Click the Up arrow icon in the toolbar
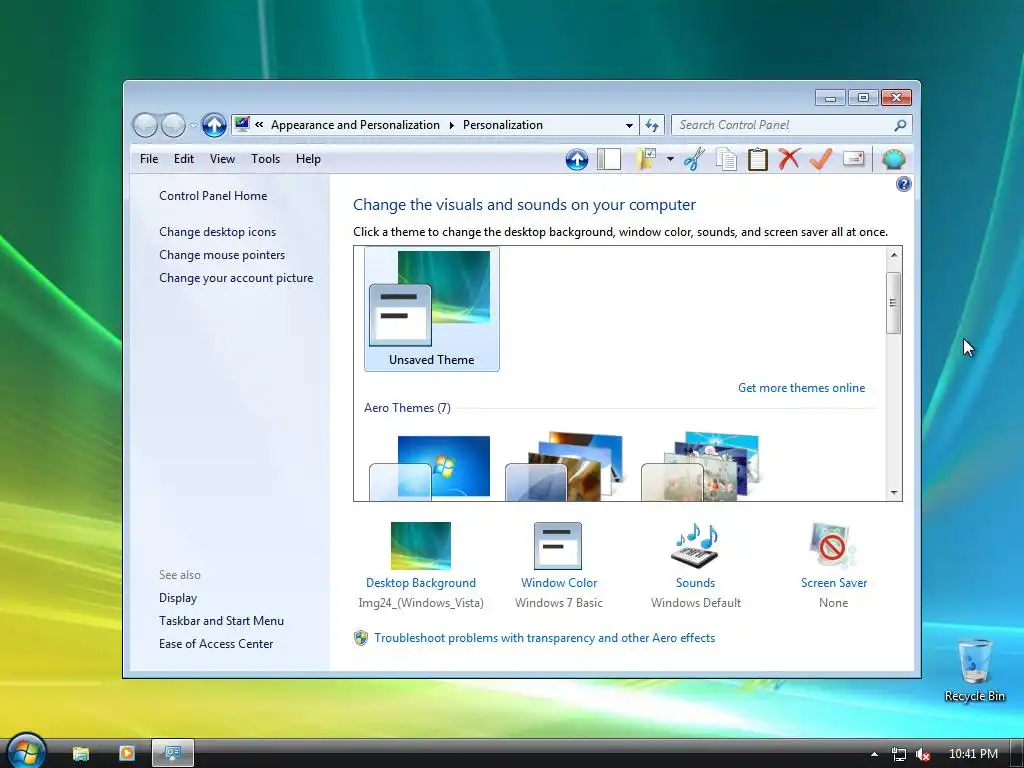 pyautogui.click(x=577, y=159)
